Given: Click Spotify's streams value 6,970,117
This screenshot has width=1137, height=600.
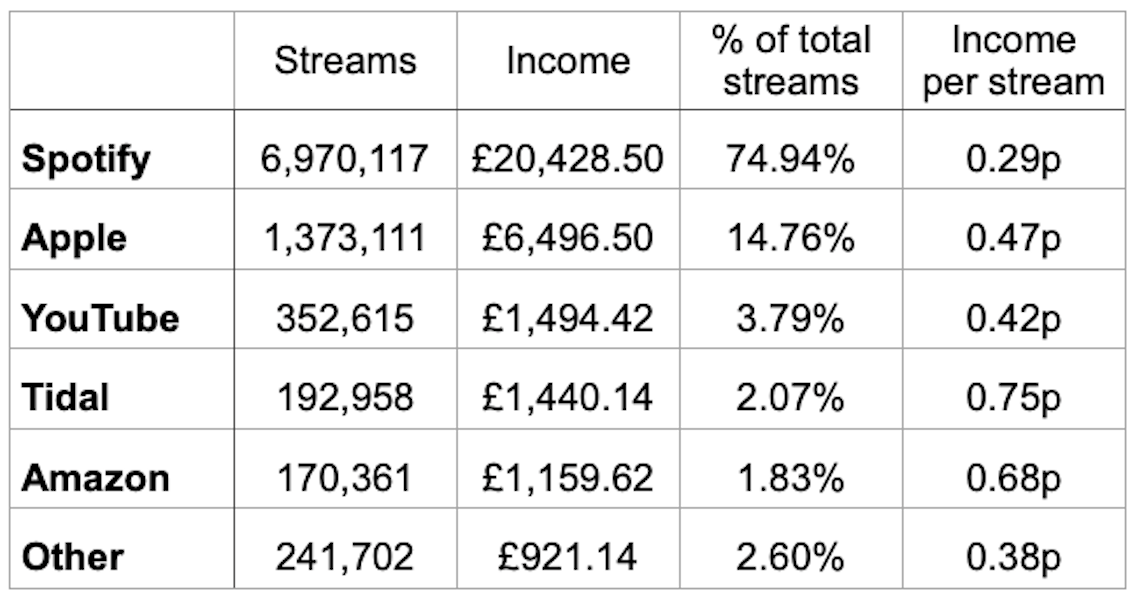Looking at the screenshot, I should point(345,159).
